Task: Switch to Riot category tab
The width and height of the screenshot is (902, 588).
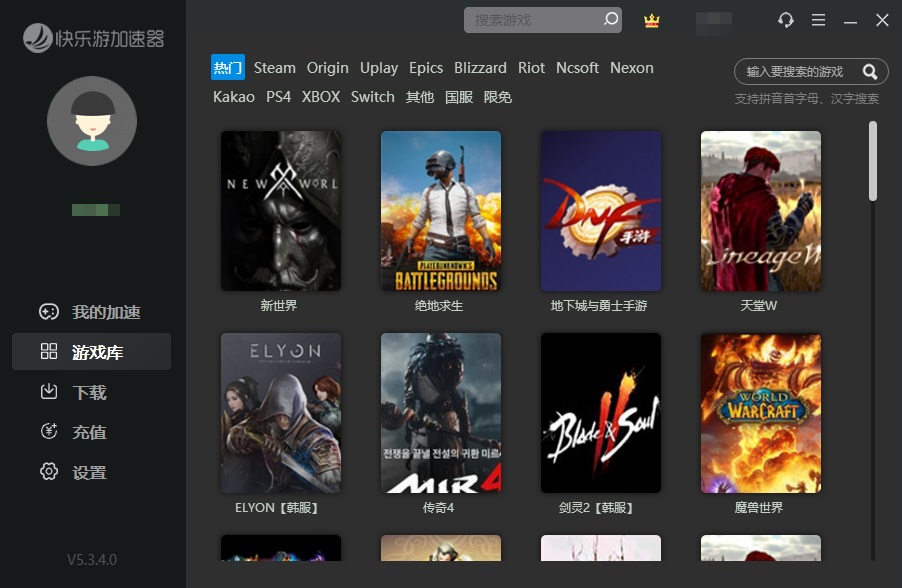Action: [x=531, y=68]
